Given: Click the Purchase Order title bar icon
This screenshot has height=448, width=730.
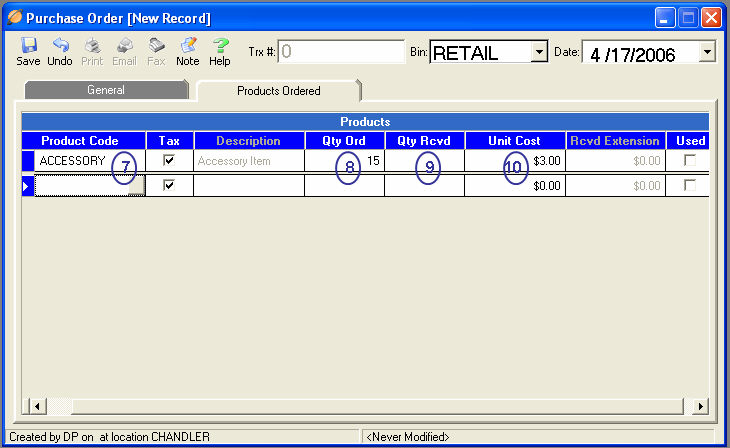Looking at the screenshot, I should point(14,18).
